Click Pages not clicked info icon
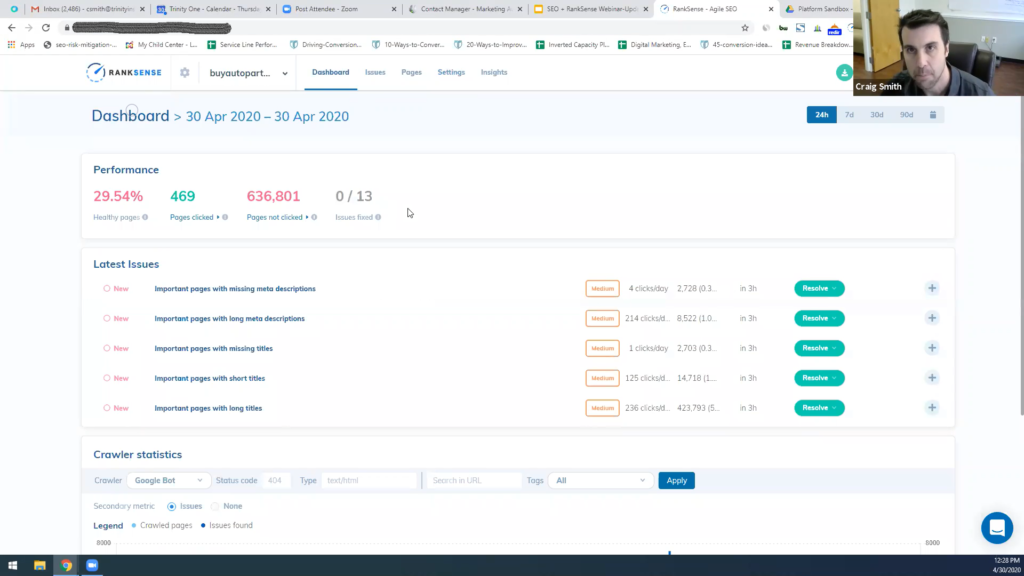 314,217
